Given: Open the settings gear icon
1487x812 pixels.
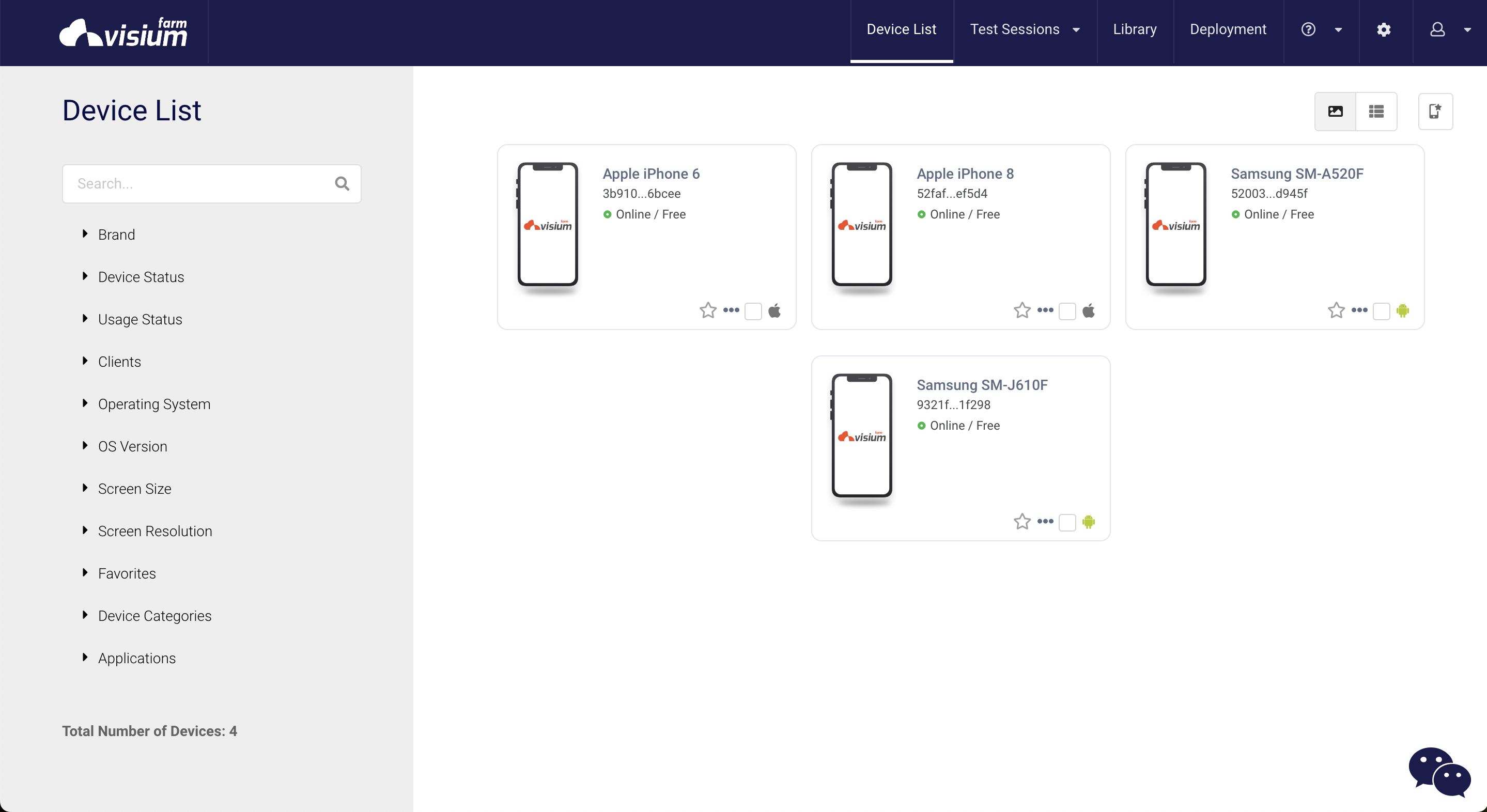Looking at the screenshot, I should point(1383,29).
